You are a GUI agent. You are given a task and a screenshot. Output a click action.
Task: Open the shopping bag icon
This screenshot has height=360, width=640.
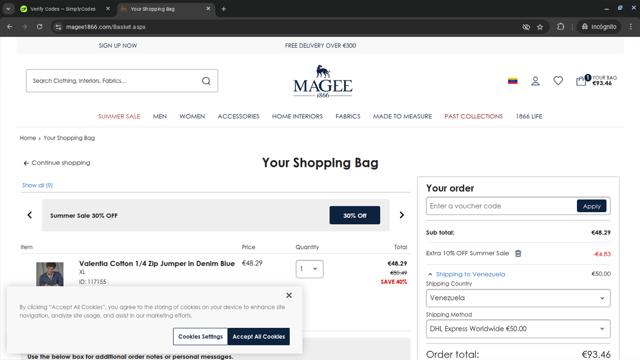click(581, 81)
